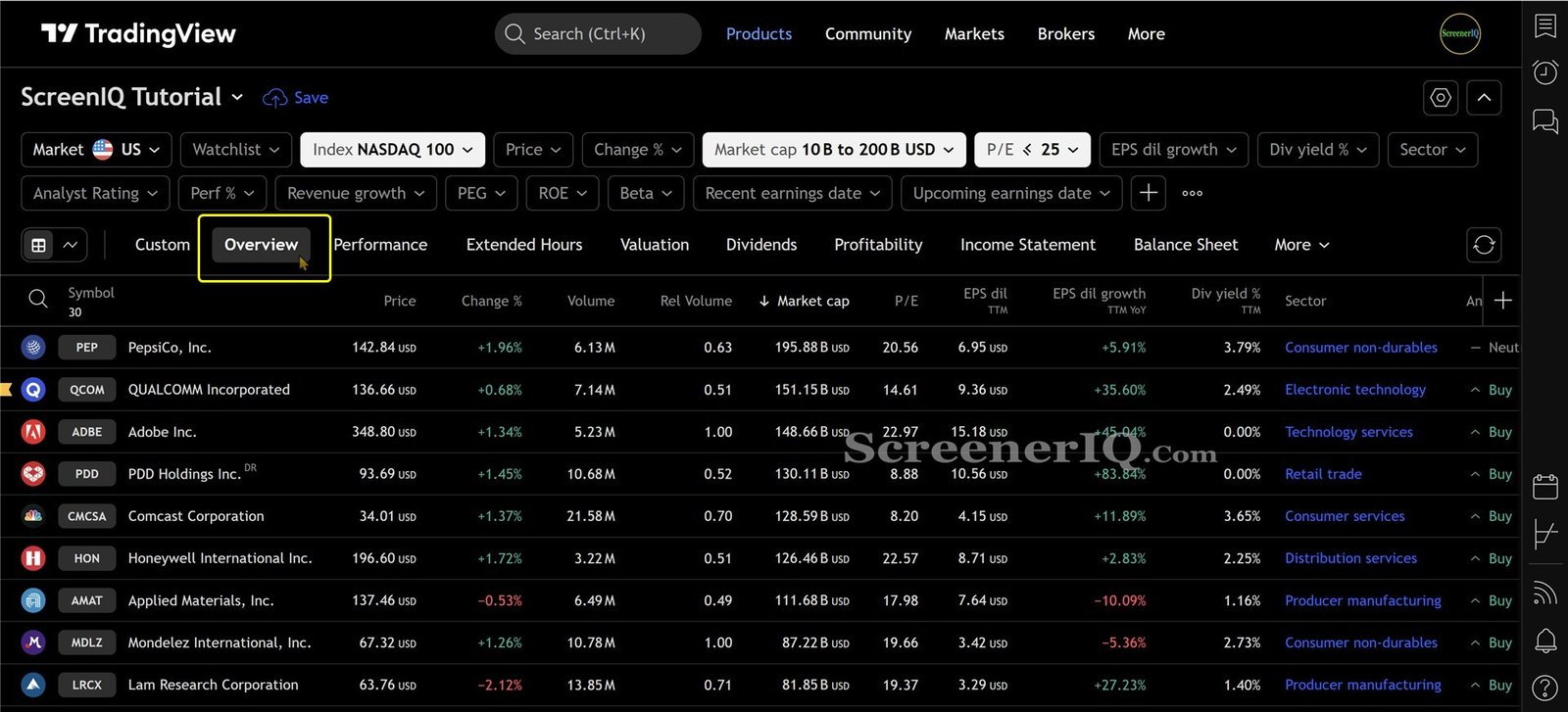The image size is (1568, 712).
Task: Open the Community menu
Action: click(x=868, y=34)
